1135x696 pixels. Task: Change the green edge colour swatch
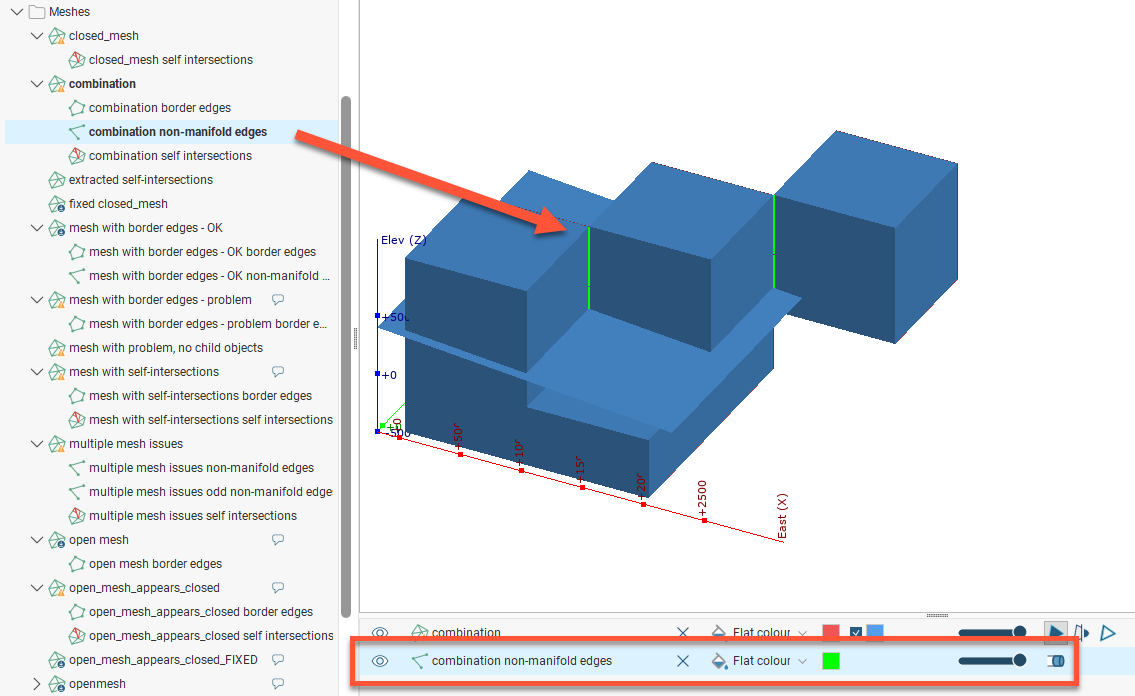(830, 661)
